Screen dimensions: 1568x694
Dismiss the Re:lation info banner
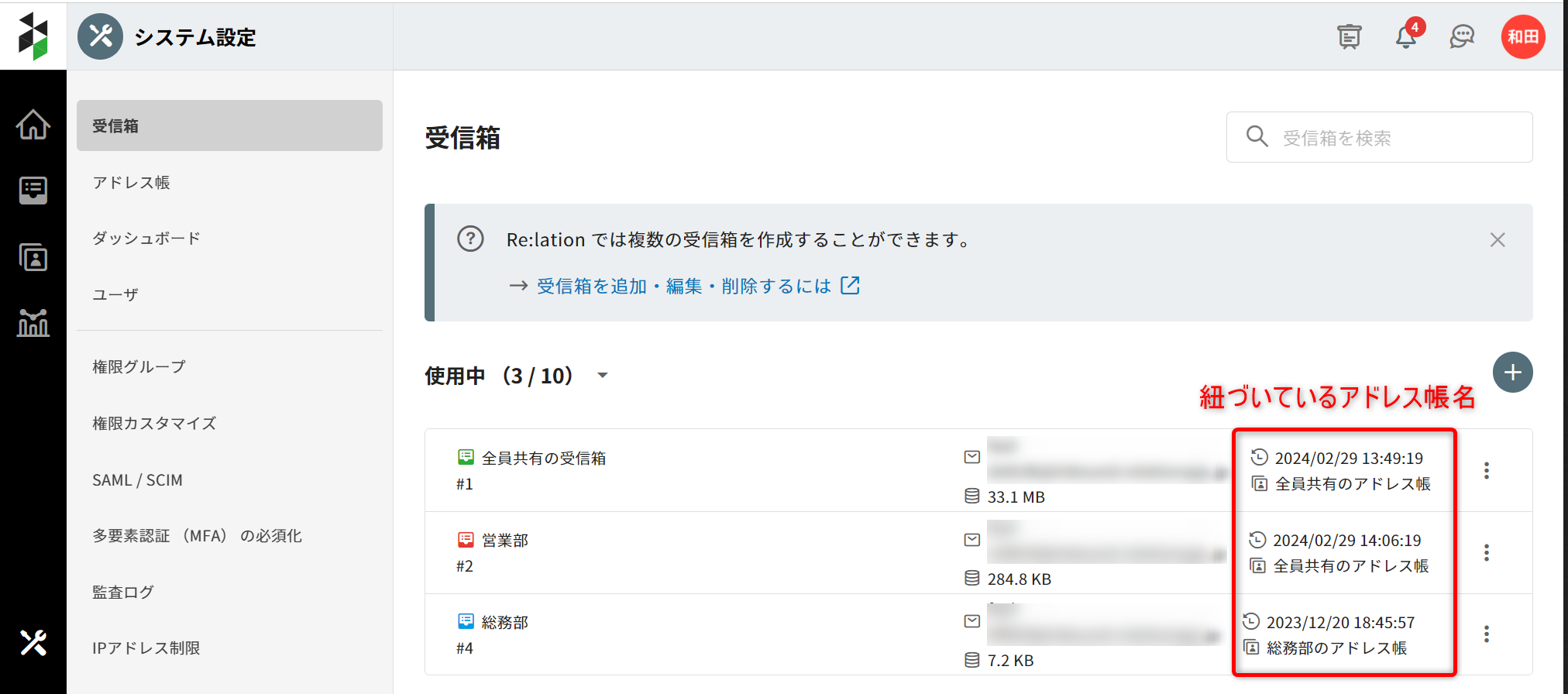1498,240
